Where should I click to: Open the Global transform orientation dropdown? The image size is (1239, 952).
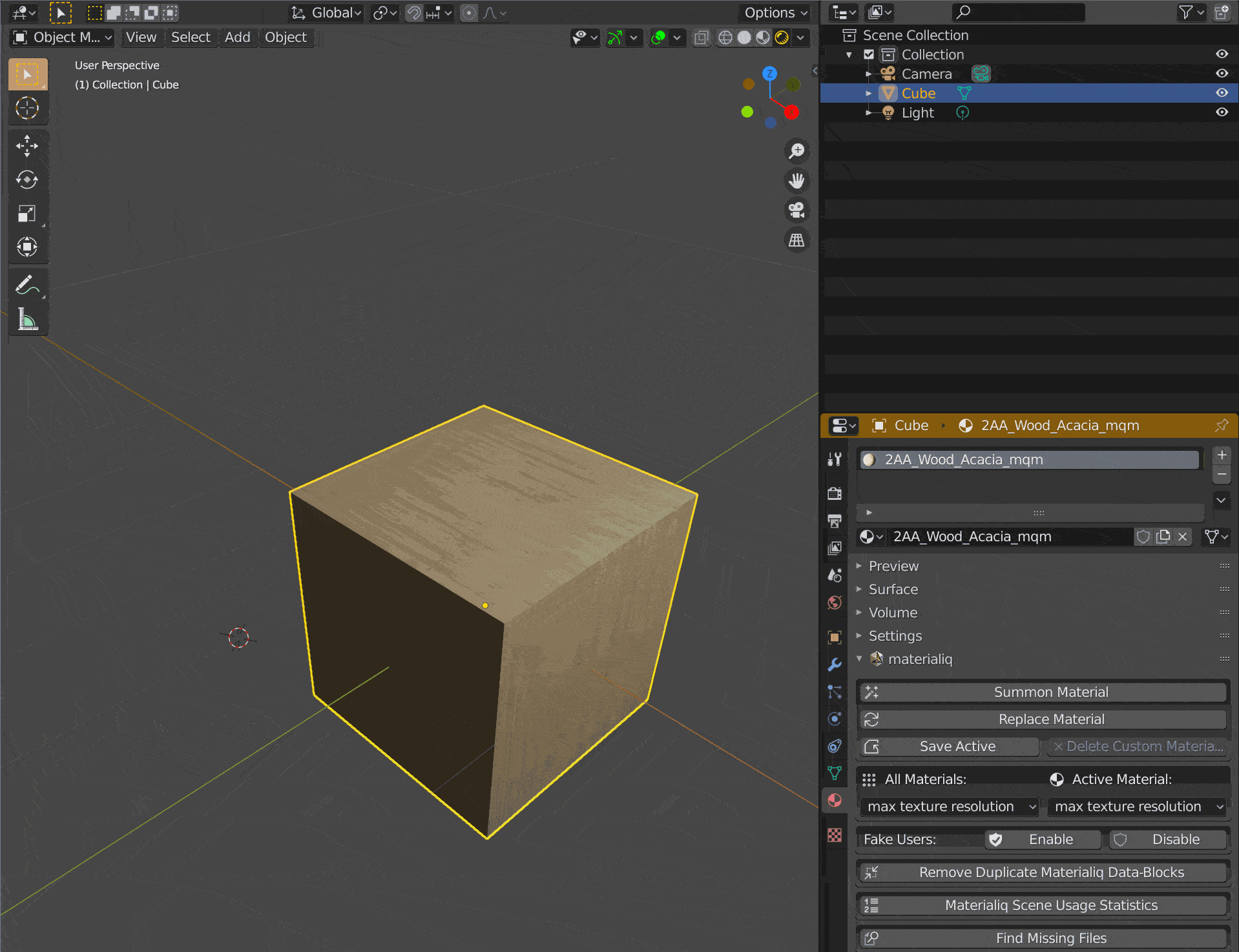pos(326,12)
